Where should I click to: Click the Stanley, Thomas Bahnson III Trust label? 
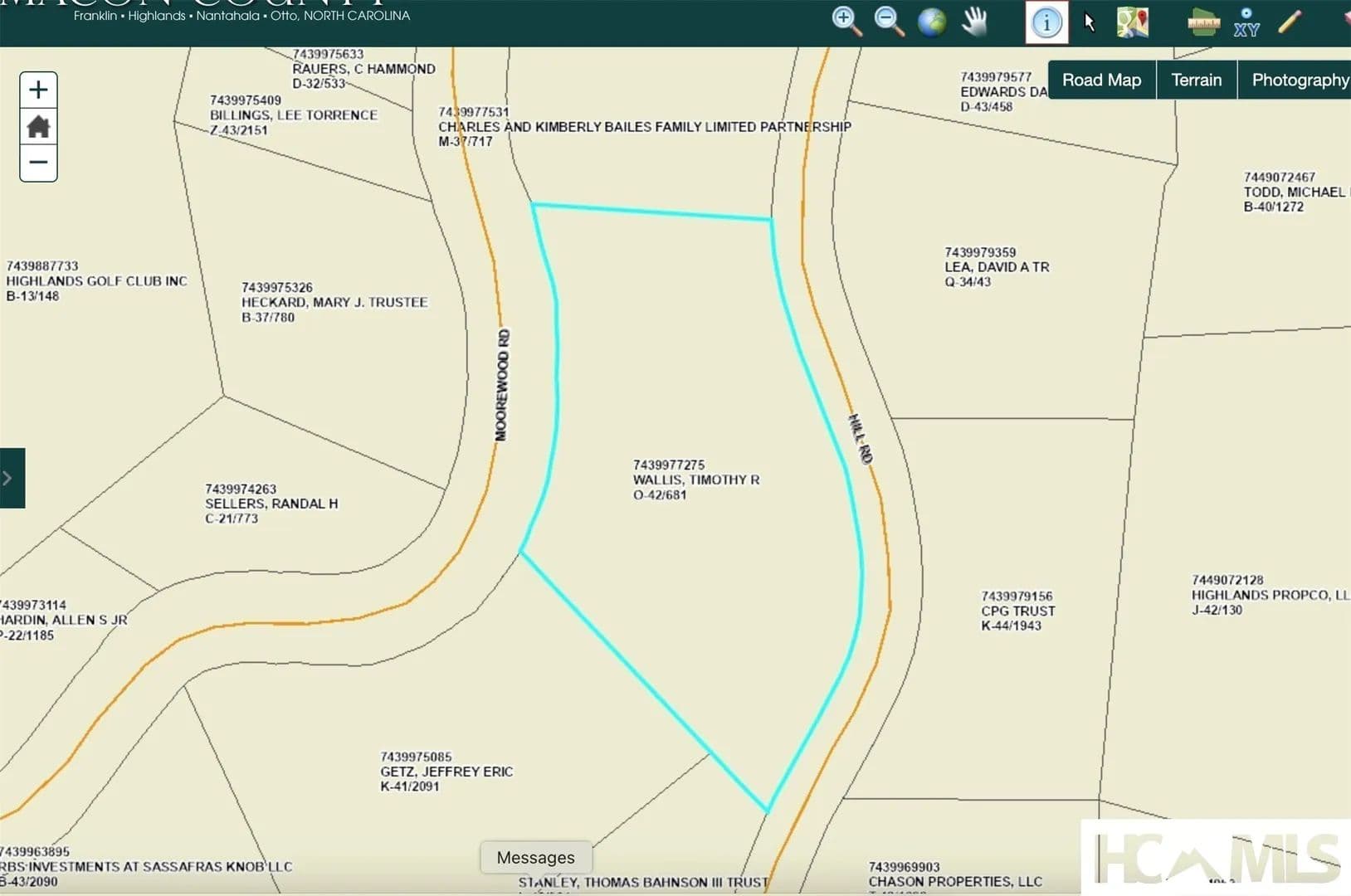click(x=643, y=882)
